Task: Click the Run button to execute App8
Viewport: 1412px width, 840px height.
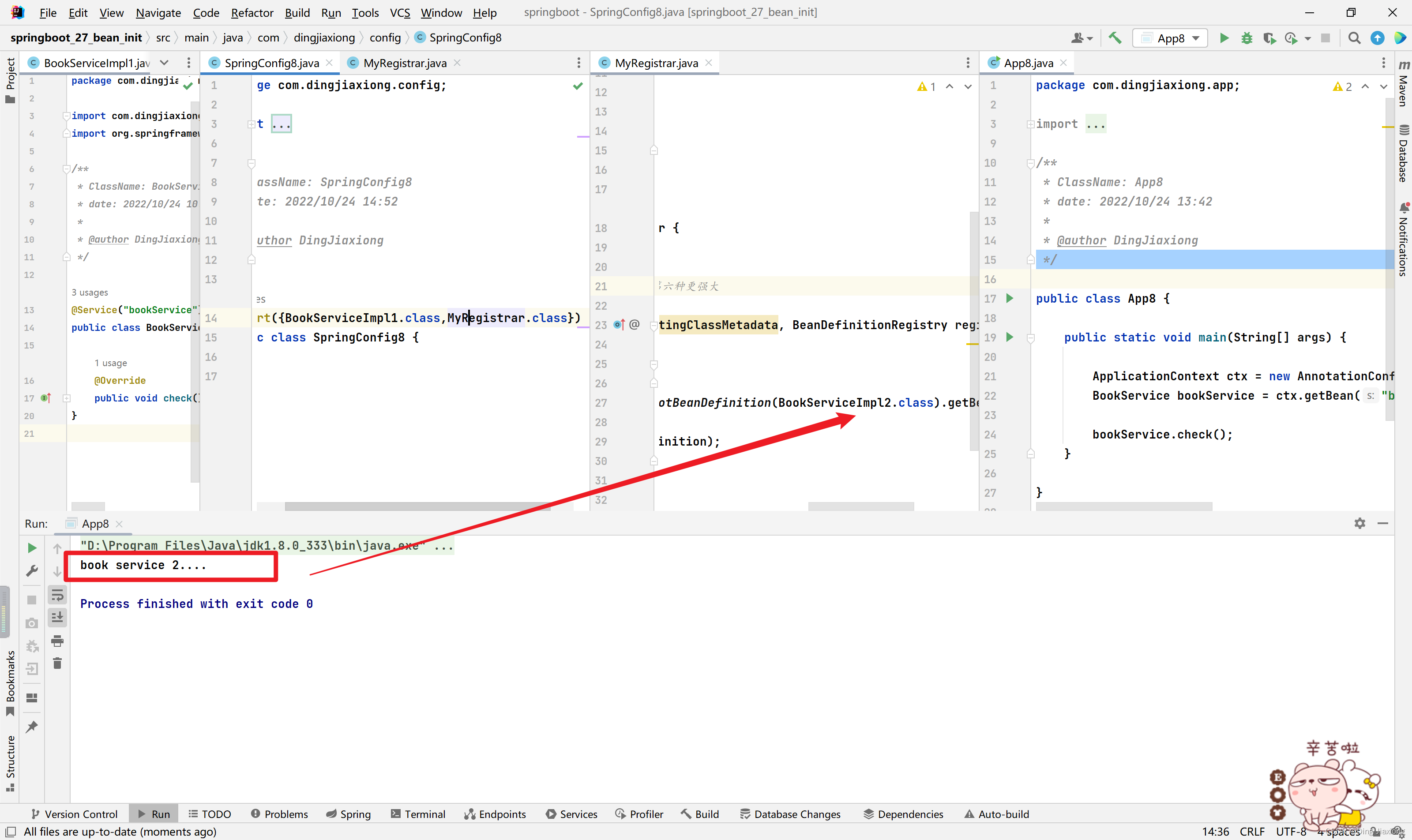Action: click(1225, 37)
